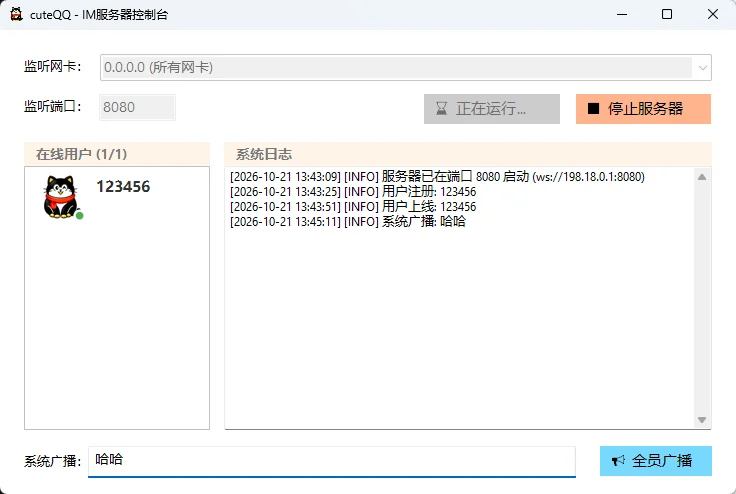Open the 监听网卡 network adapter dropdown

[406, 68]
